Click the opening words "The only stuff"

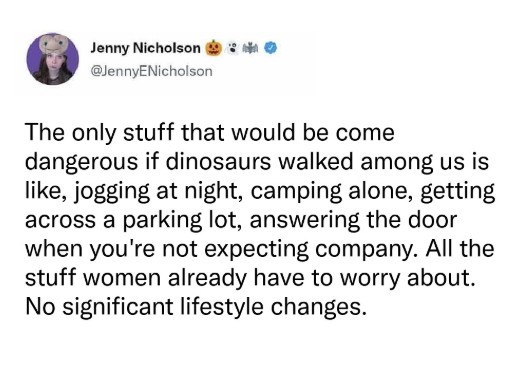click(100, 134)
